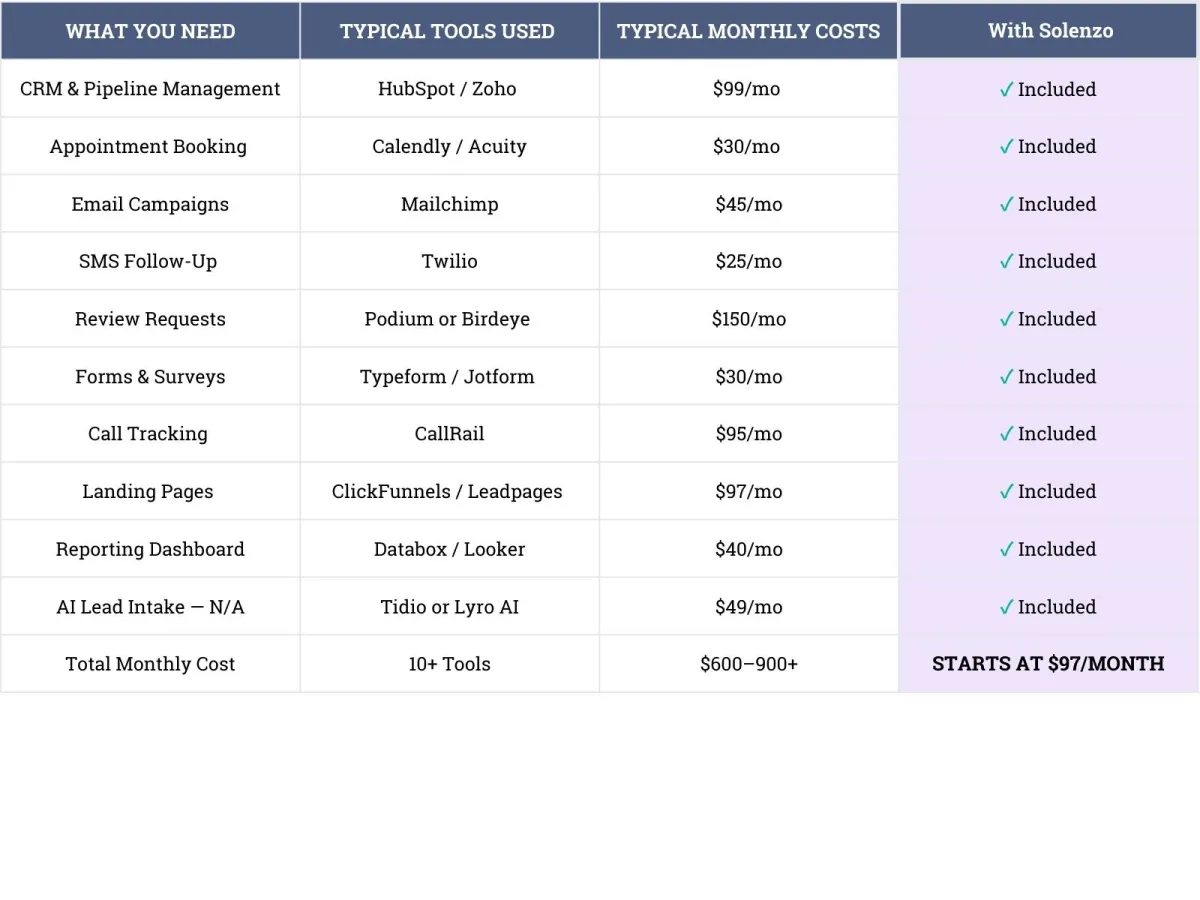Click the $25/mo price
Screen dimensions: 1200x900
pyautogui.click(x=748, y=261)
